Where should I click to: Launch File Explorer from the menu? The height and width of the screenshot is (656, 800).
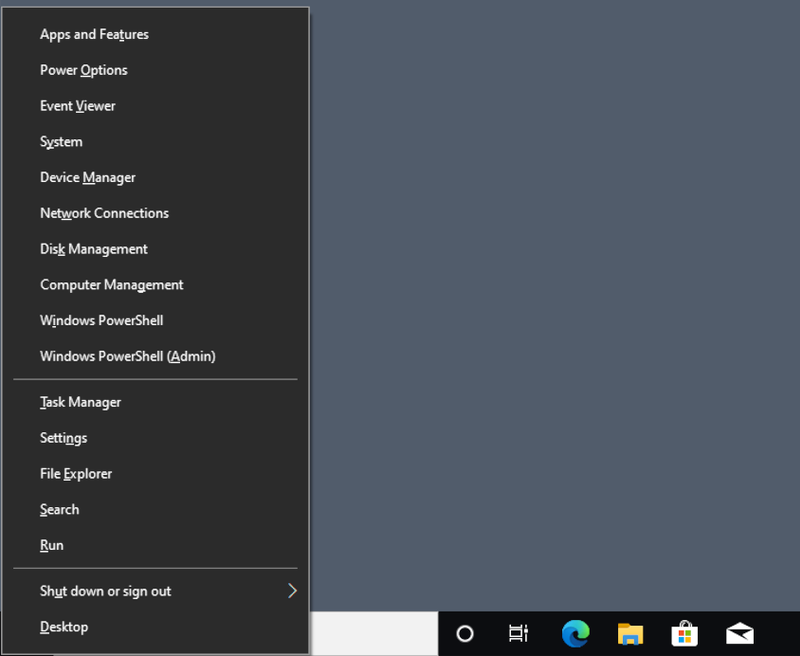[x=155, y=473]
